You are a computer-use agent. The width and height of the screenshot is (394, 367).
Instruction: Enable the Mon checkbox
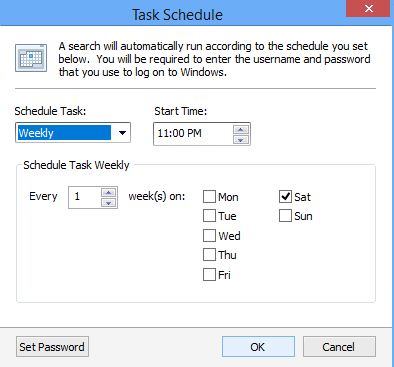(x=209, y=197)
